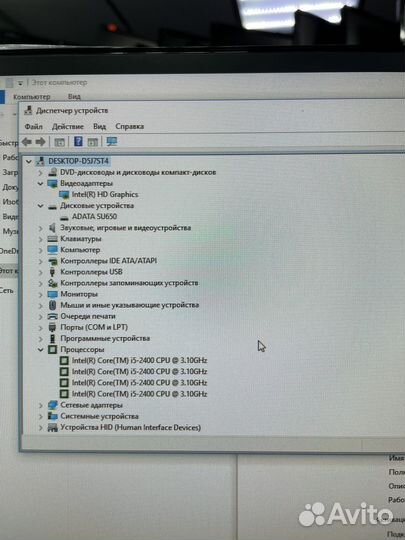Expand the Сетевые адаптеры category
Image resolution: width=405 pixels, height=540 pixels.
click(40, 405)
